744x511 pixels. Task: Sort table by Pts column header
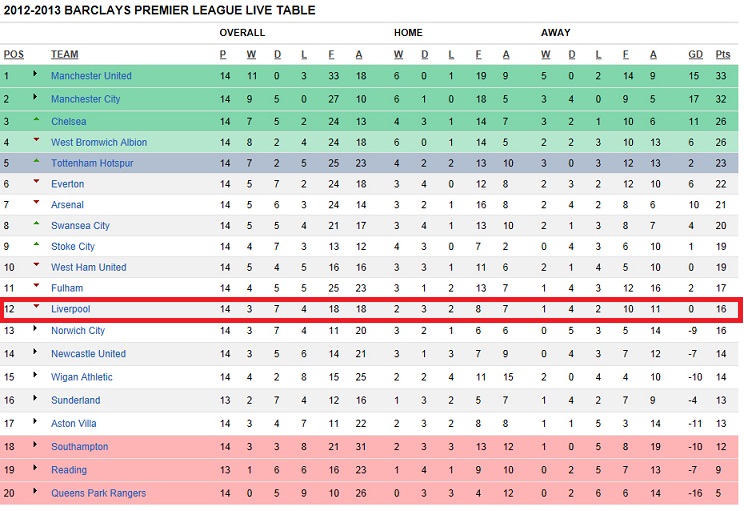point(723,55)
